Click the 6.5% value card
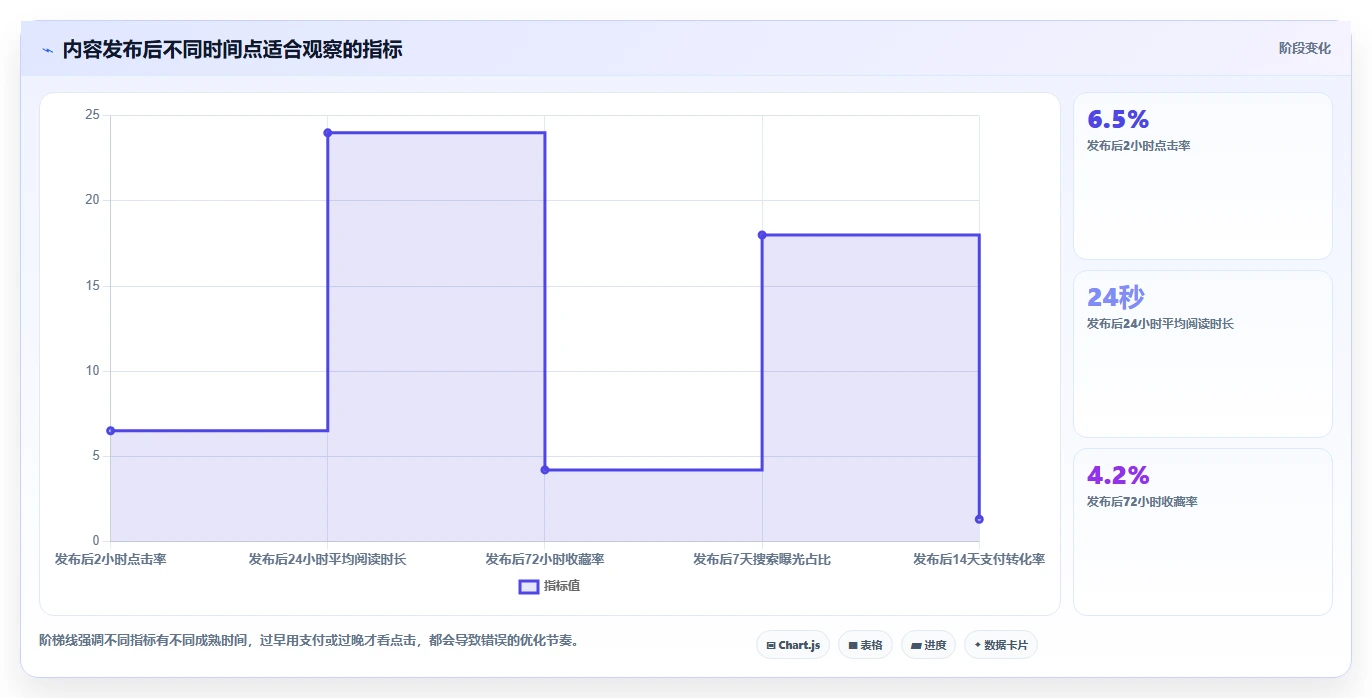 pyautogui.click(x=1202, y=176)
